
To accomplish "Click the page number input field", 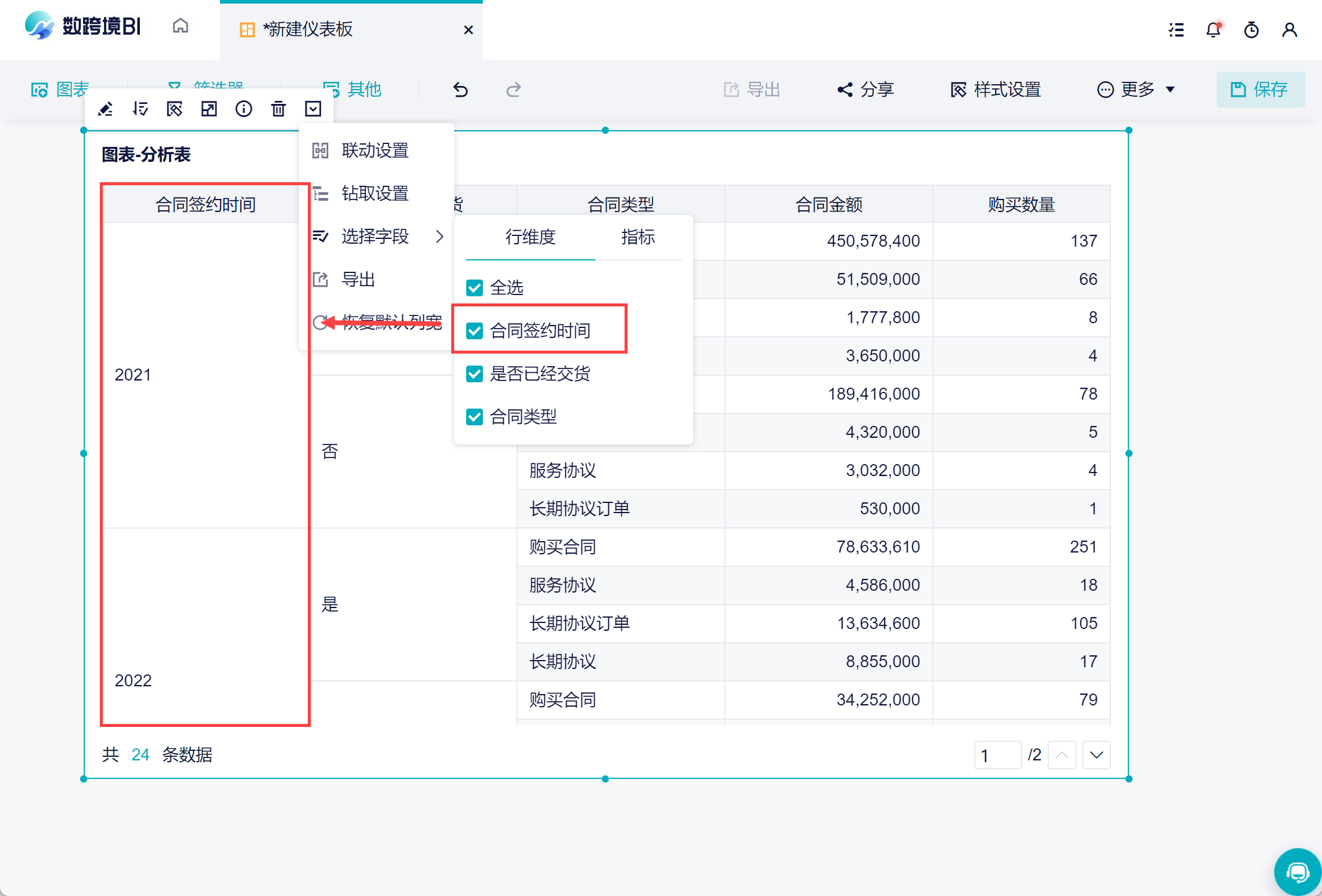I will 996,755.
